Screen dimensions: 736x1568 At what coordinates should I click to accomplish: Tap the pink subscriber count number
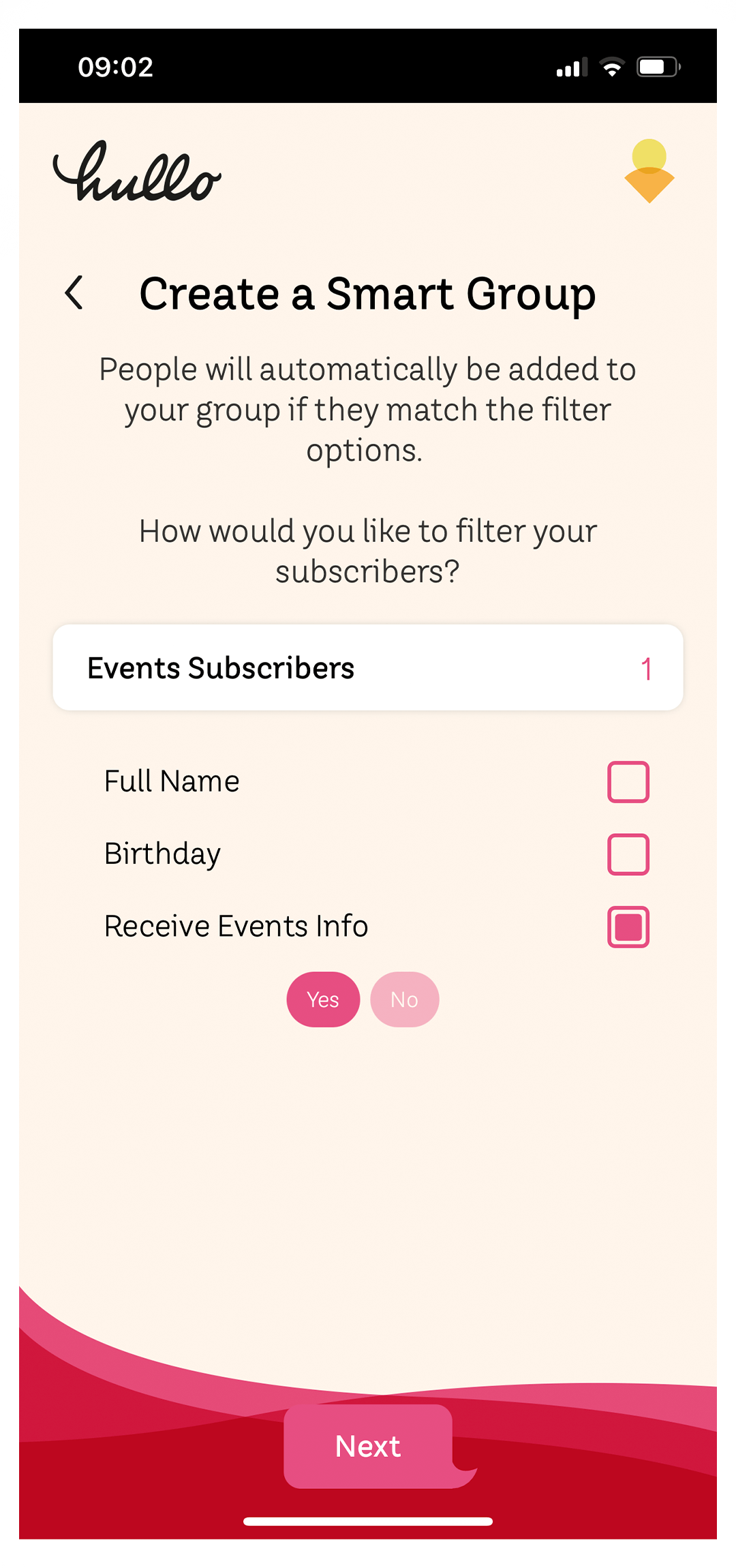click(x=646, y=669)
